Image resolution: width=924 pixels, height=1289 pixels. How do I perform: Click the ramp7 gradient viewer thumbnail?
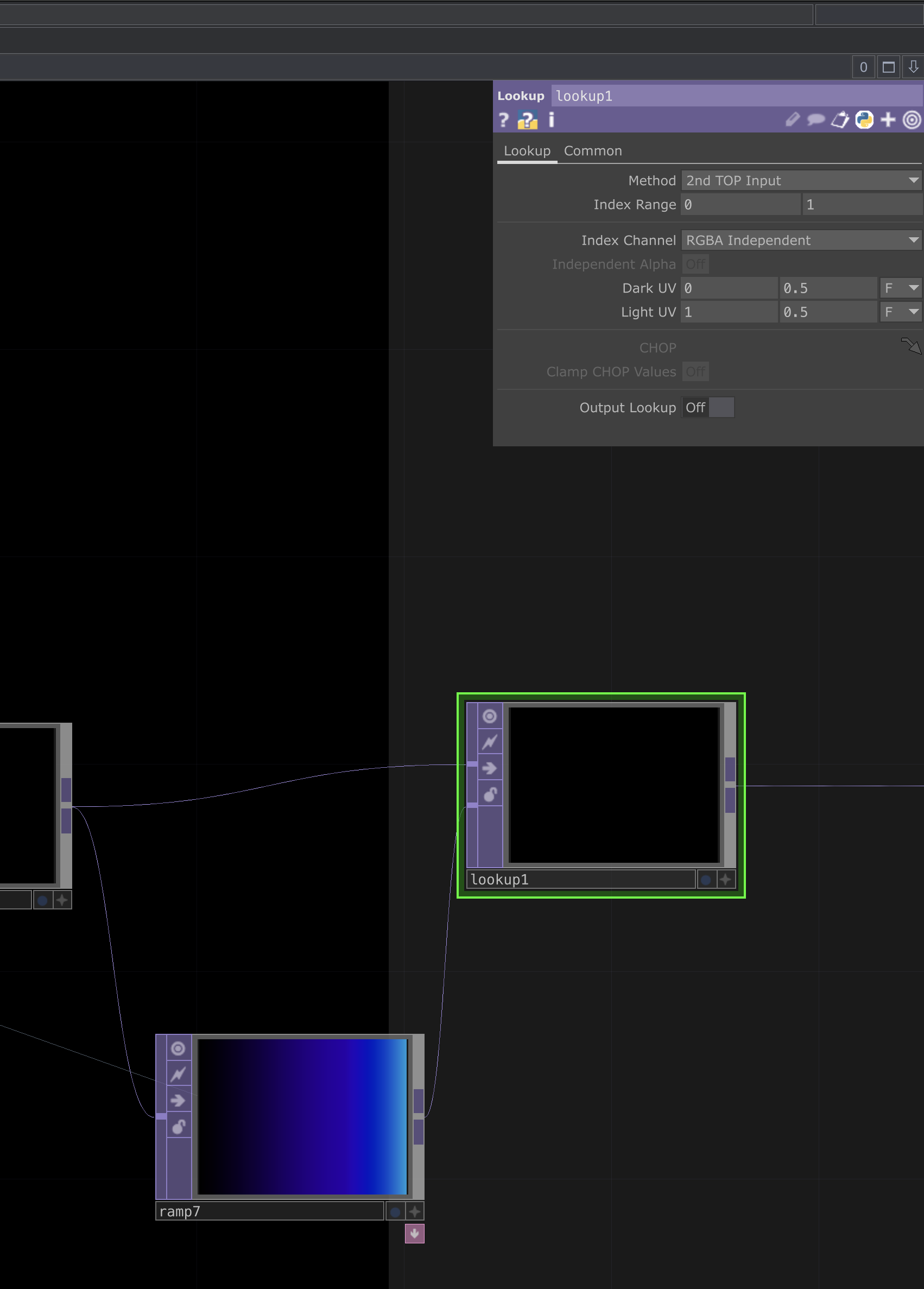pyautogui.click(x=302, y=1116)
